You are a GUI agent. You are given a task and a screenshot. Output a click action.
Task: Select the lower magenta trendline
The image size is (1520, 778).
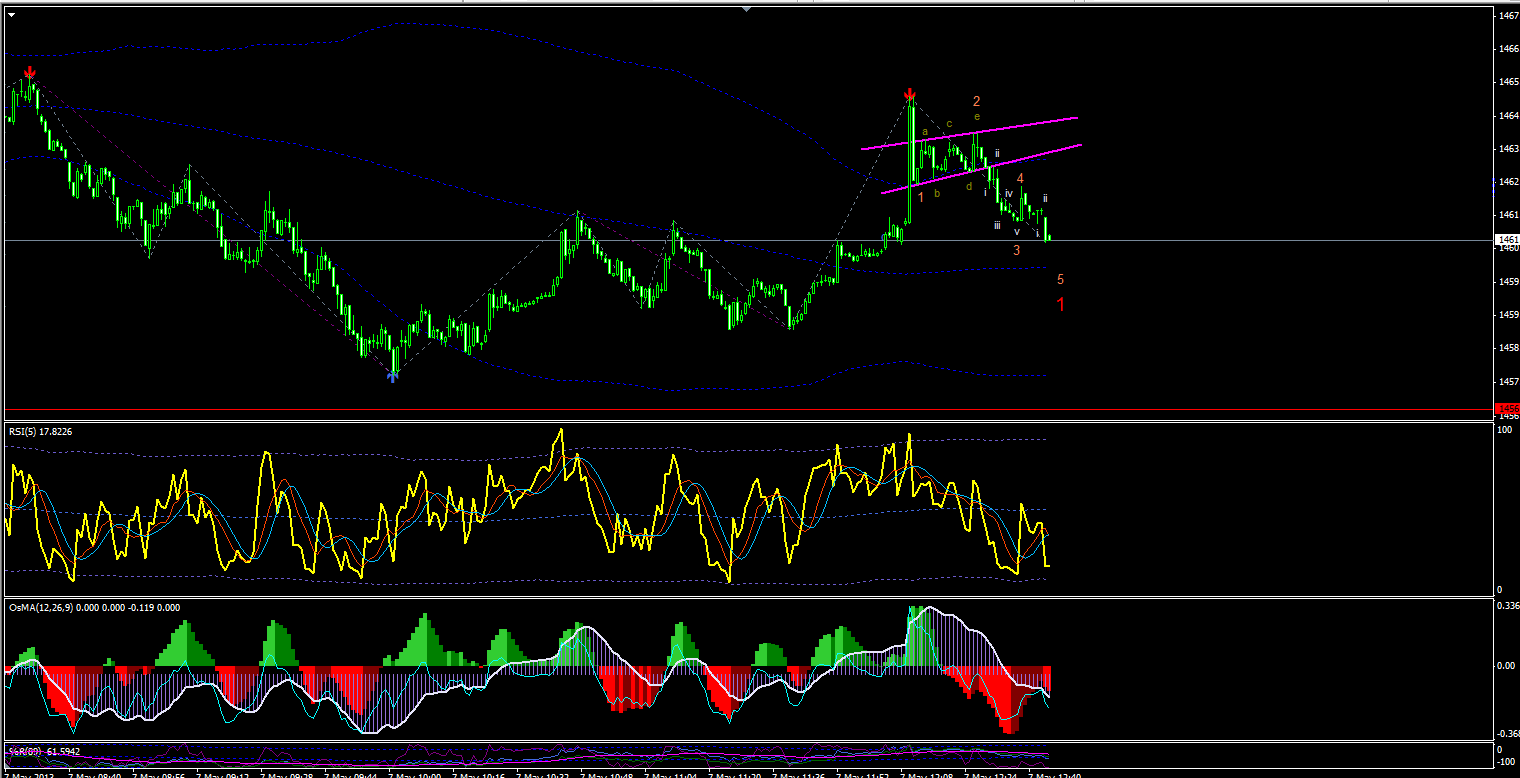981,169
